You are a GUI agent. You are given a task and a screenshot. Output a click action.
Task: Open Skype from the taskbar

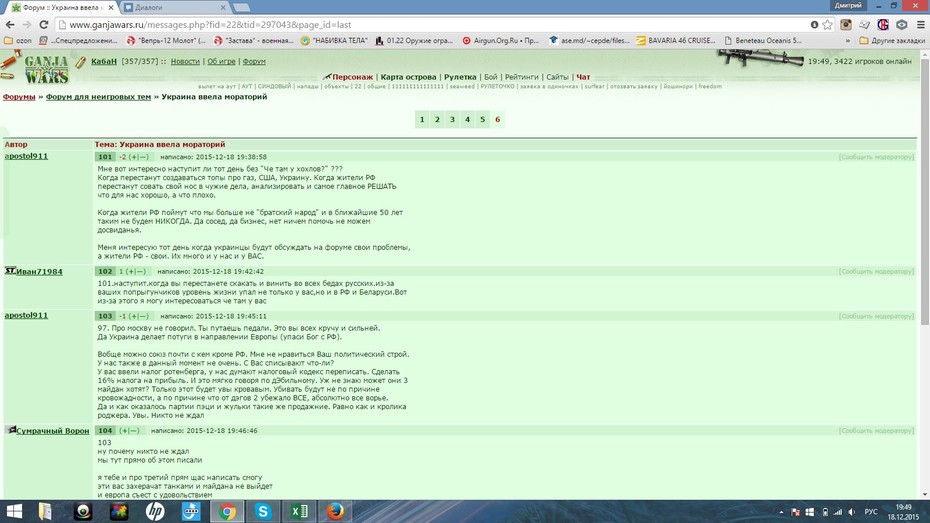[263, 511]
